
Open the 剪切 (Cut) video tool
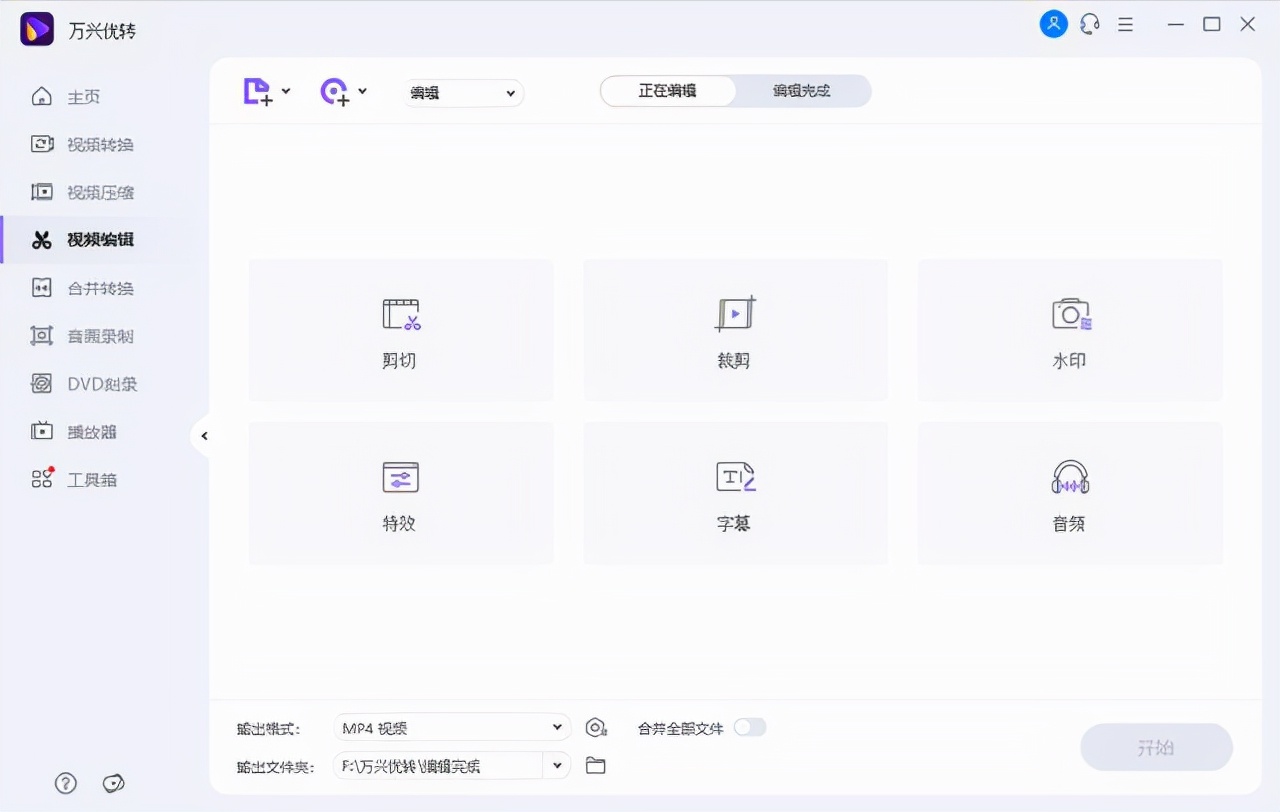click(x=400, y=330)
